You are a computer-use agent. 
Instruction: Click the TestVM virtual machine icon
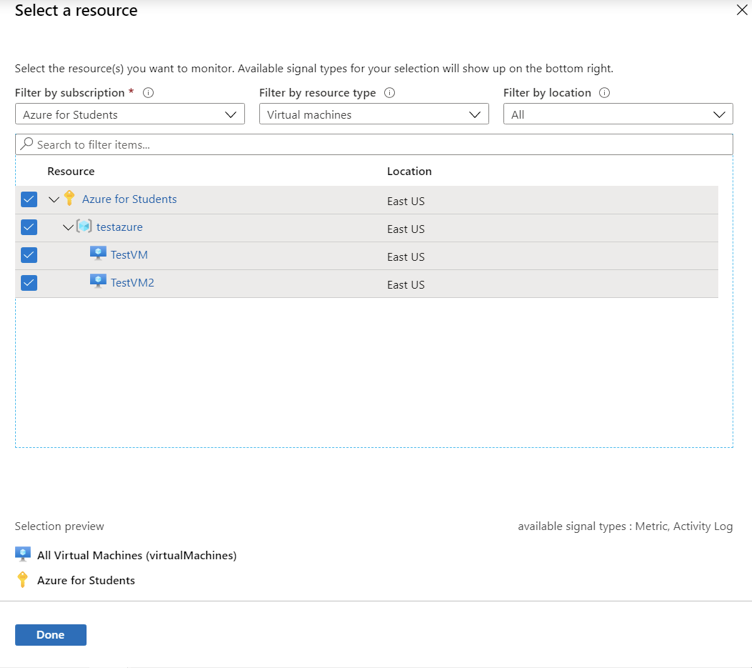point(98,253)
